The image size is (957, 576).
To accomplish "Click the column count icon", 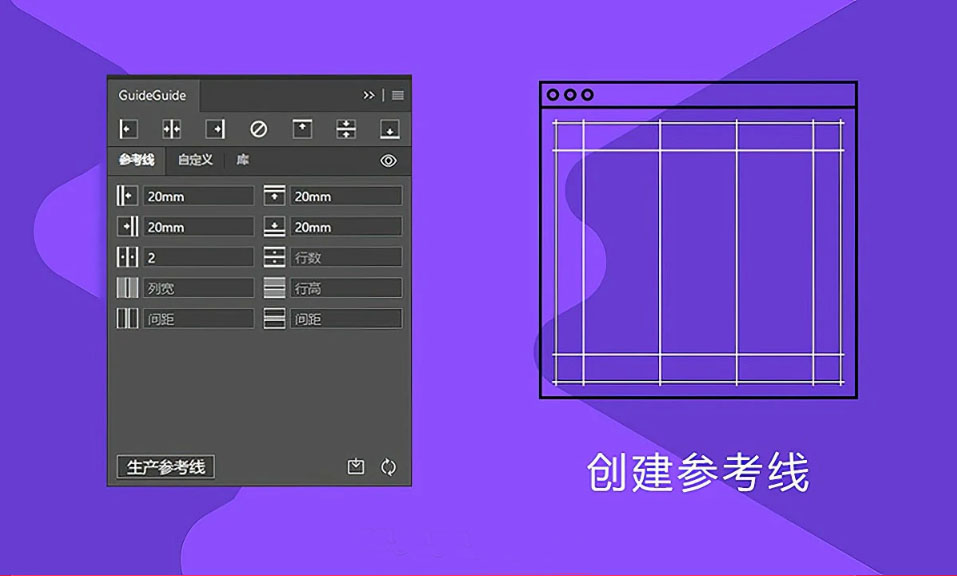I will click(127, 257).
